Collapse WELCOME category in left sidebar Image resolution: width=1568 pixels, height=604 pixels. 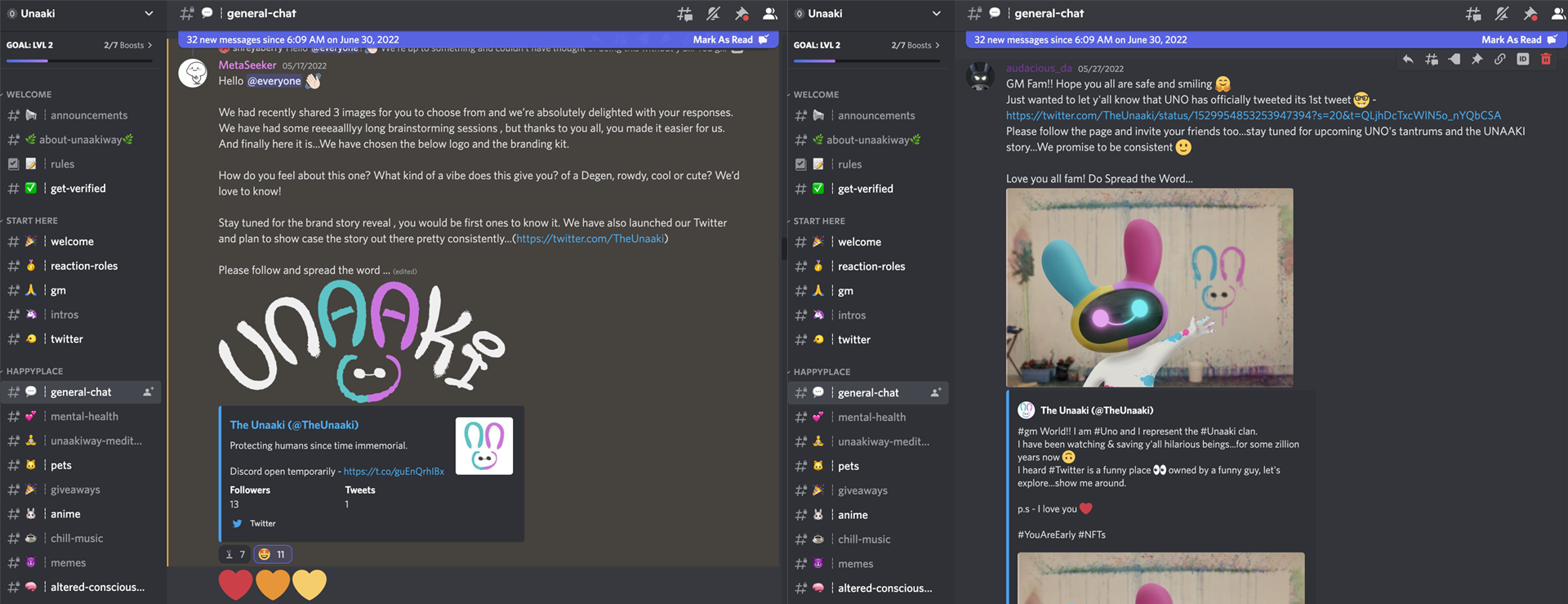coord(29,95)
